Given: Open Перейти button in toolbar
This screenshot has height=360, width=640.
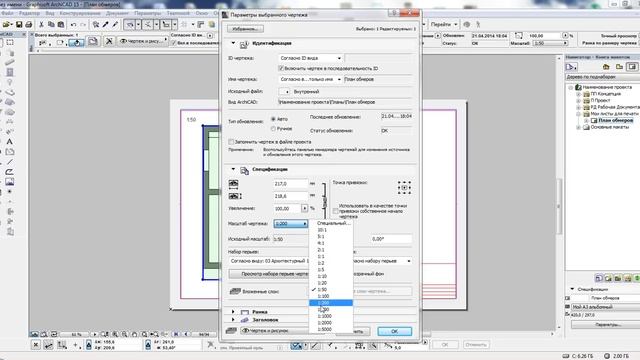Looking at the screenshot, I should (444, 24).
